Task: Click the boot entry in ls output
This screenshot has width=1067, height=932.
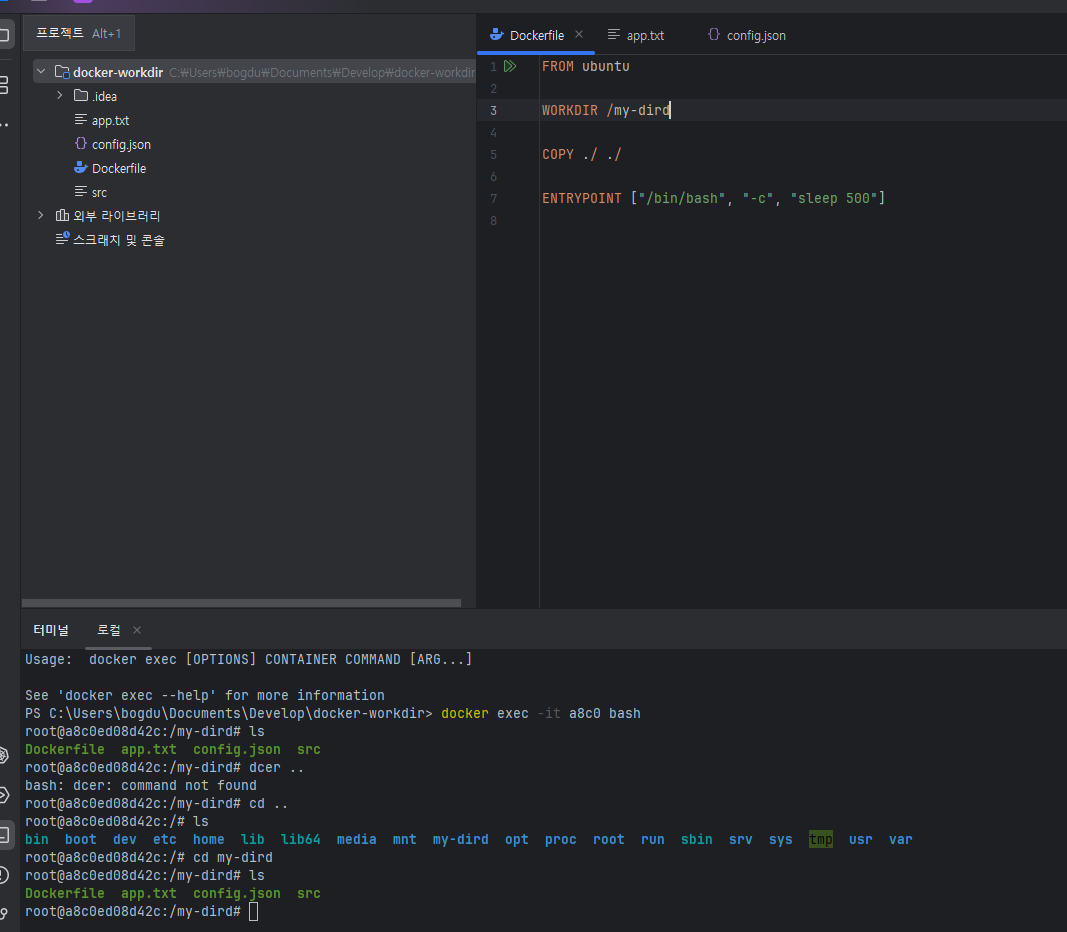Action: pos(81,839)
